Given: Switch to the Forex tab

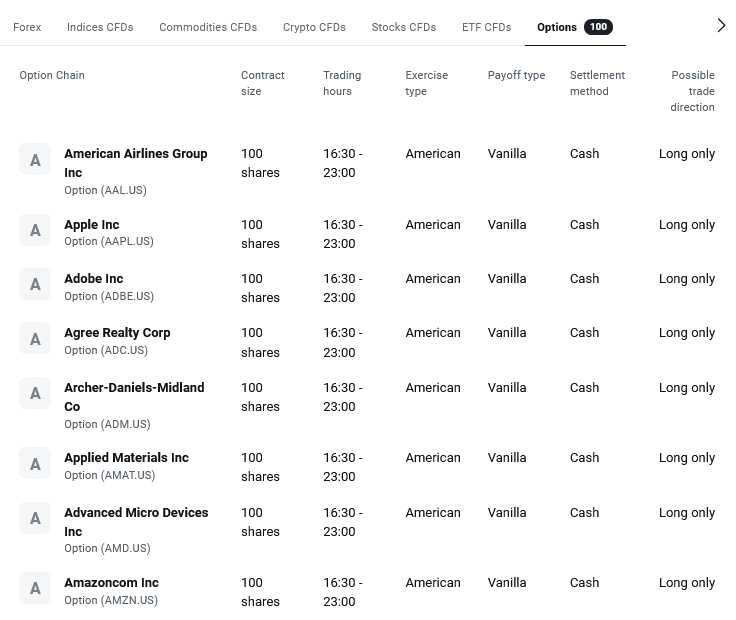Looking at the screenshot, I should (x=27, y=27).
